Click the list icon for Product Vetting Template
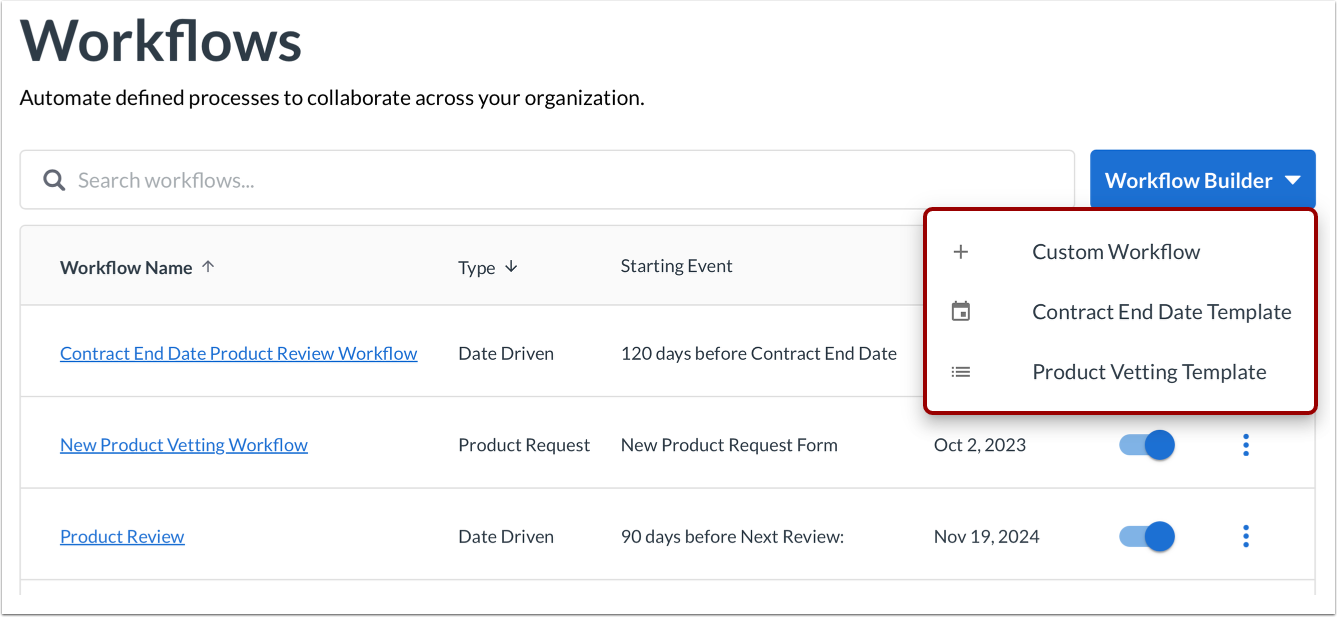Screen dimensions: 1337x617 click(x=960, y=372)
